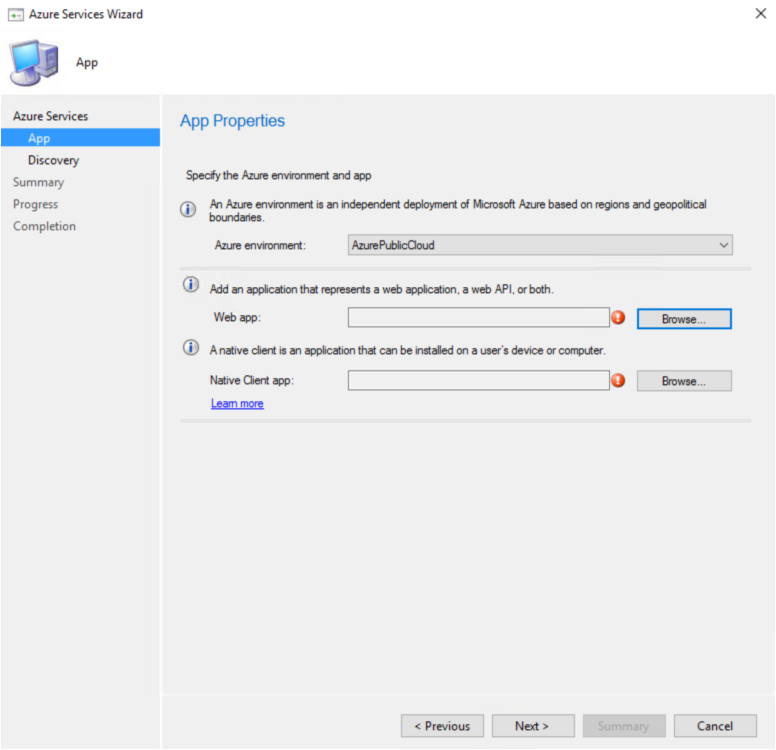Select the Azure Services step in the sidebar
776x750 pixels.
[x=50, y=116]
